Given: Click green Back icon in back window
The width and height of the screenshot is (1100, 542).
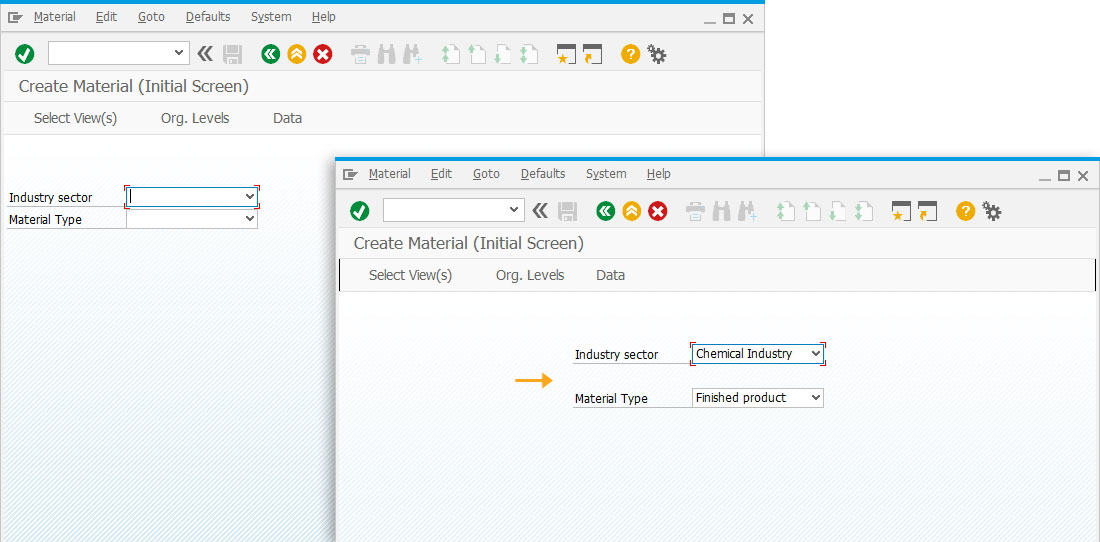Looking at the screenshot, I should [x=271, y=54].
